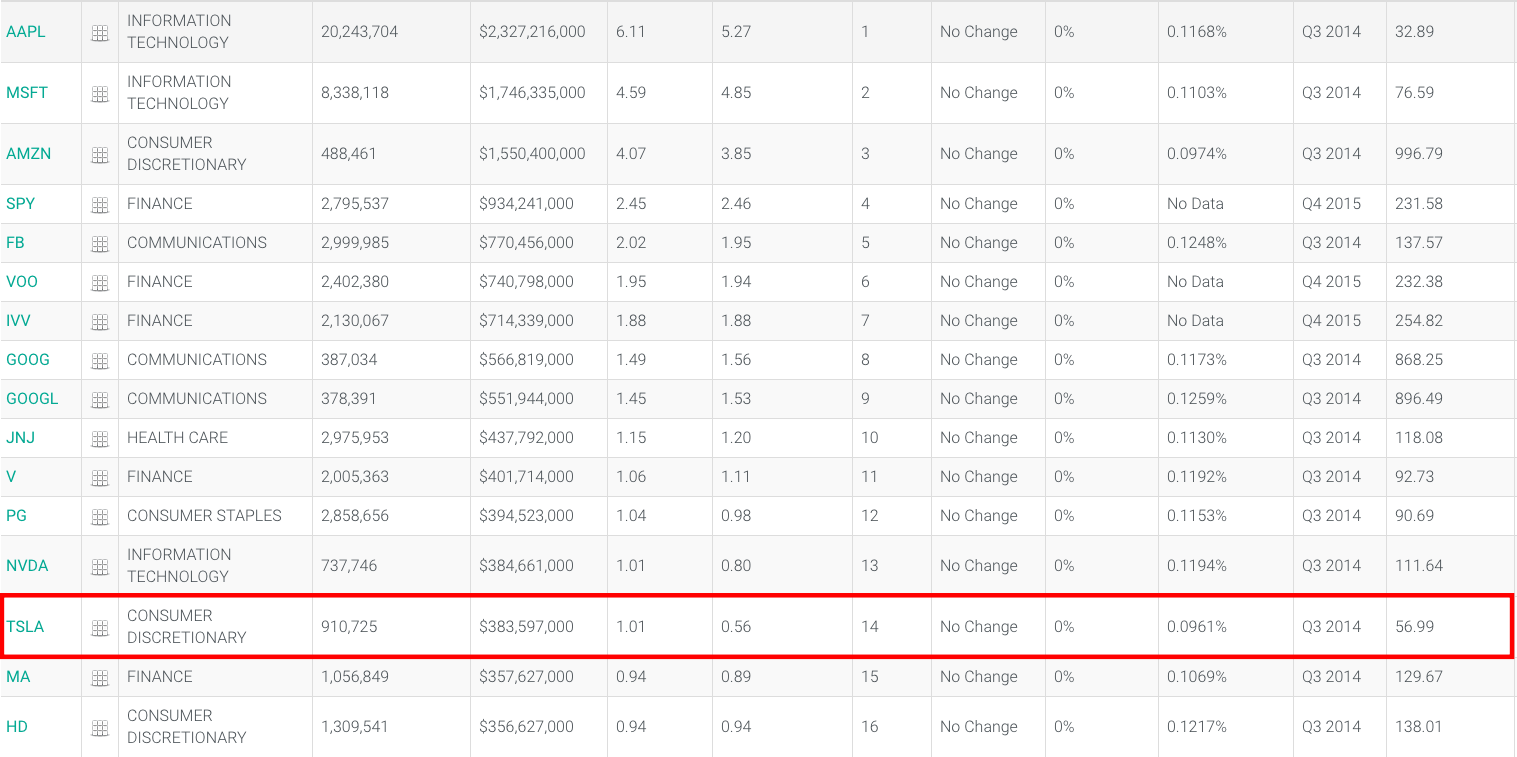Follow the JNJ ticker link

point(21,438)
